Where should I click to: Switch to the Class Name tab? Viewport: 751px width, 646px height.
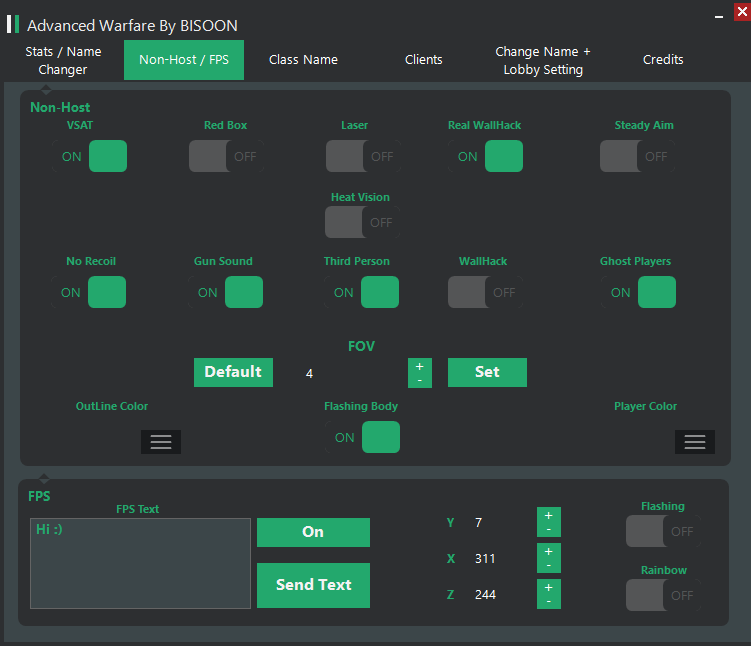point(303,60)
